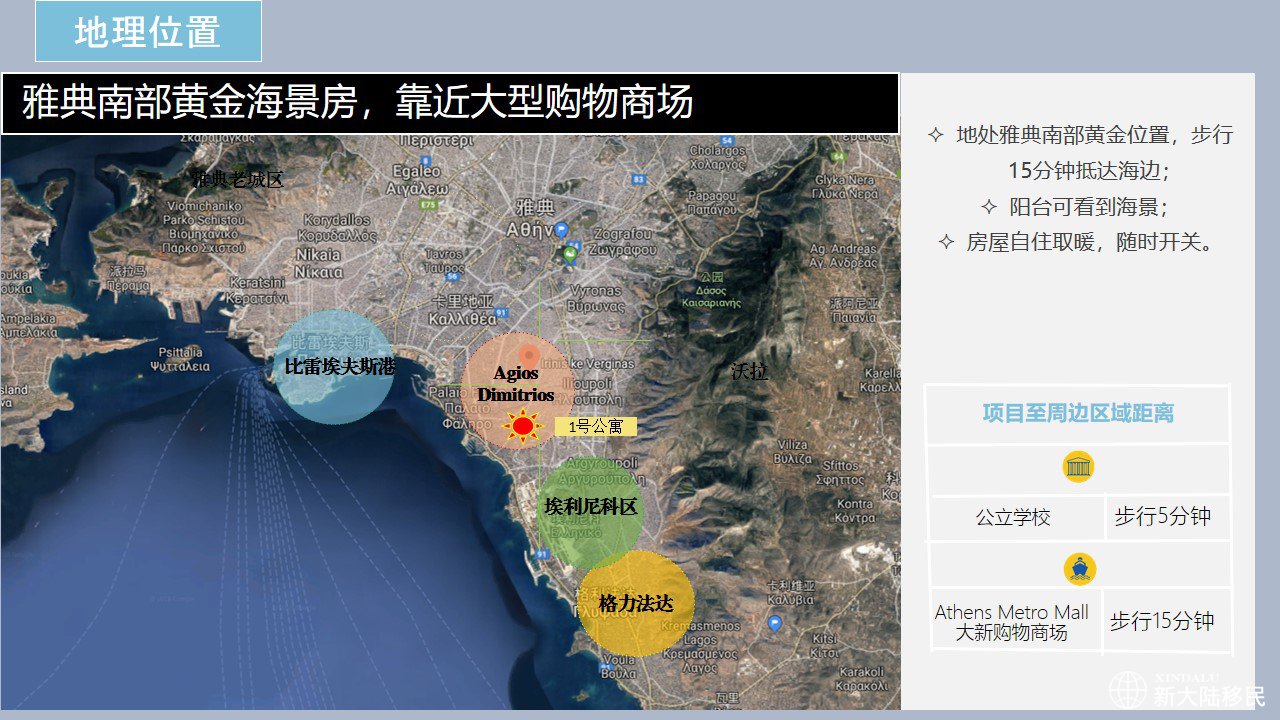Image resolution: width=1280 pixels, height=720 pixels.
Task: Click the Korydallos map label
Action: pos(338,227)
